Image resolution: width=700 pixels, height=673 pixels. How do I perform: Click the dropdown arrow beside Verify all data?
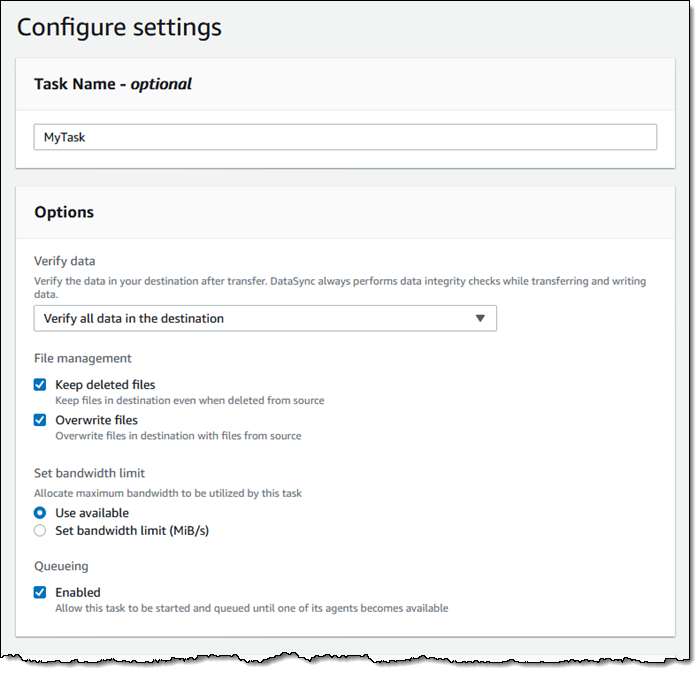coord(480,318)
